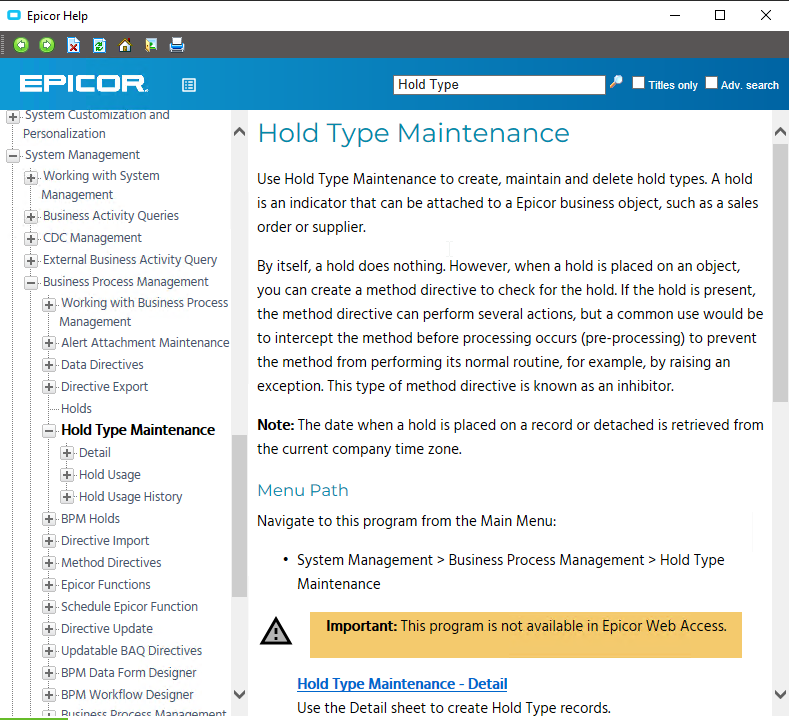Enable the Adv. search checkbox

[x=711, y=83]
